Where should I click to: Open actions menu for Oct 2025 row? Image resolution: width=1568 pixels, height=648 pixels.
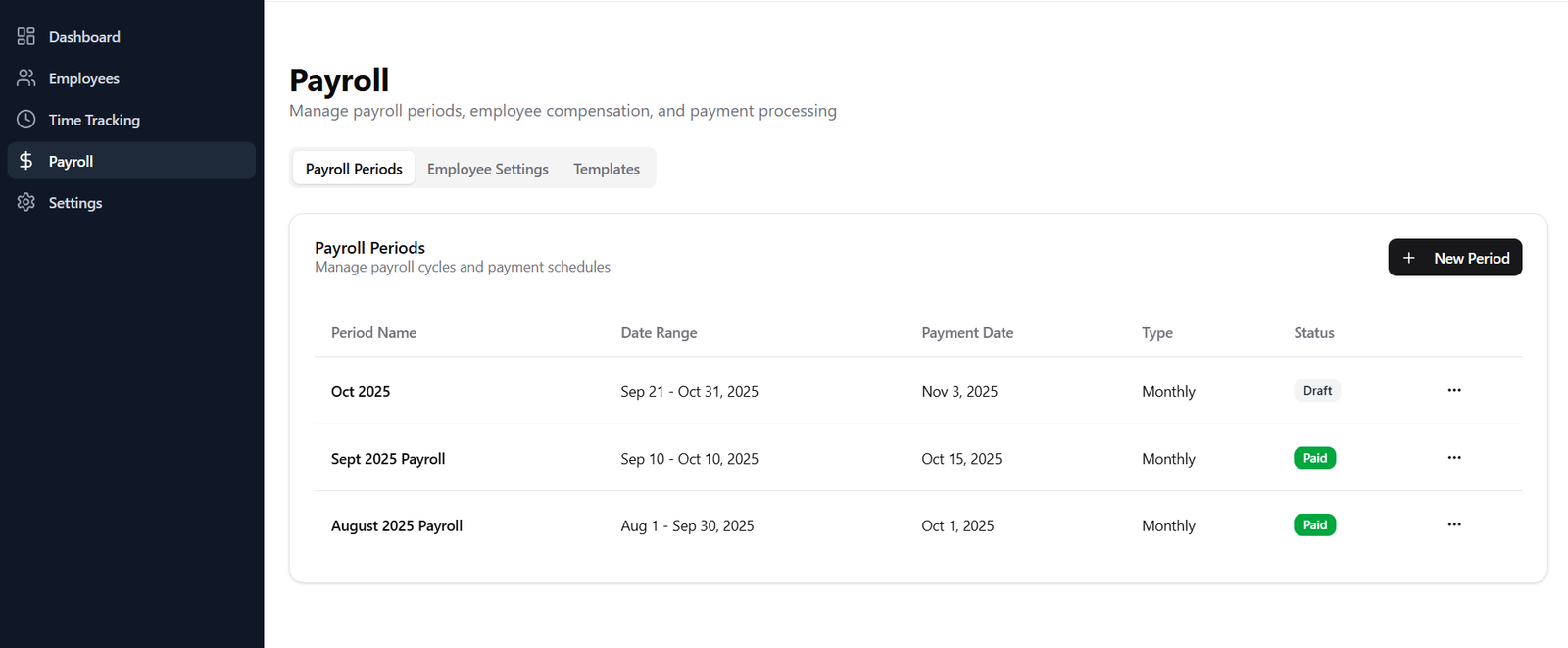tap(1454, 391)
